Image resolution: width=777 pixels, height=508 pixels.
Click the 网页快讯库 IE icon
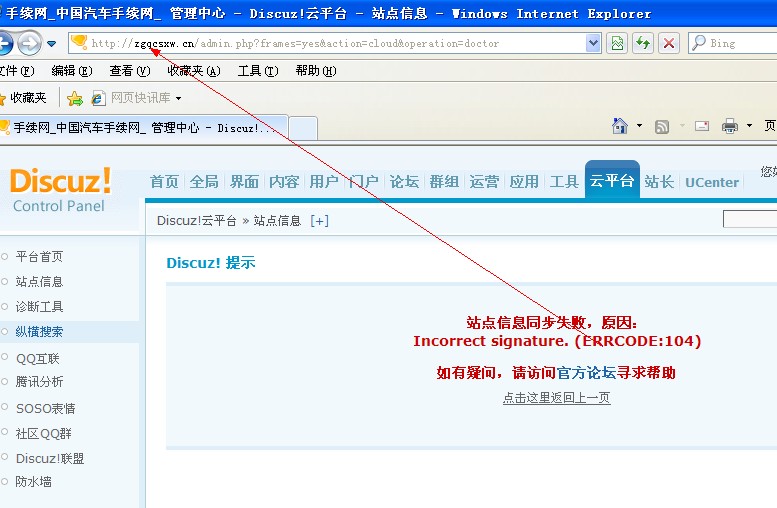[x=98, y=99]
